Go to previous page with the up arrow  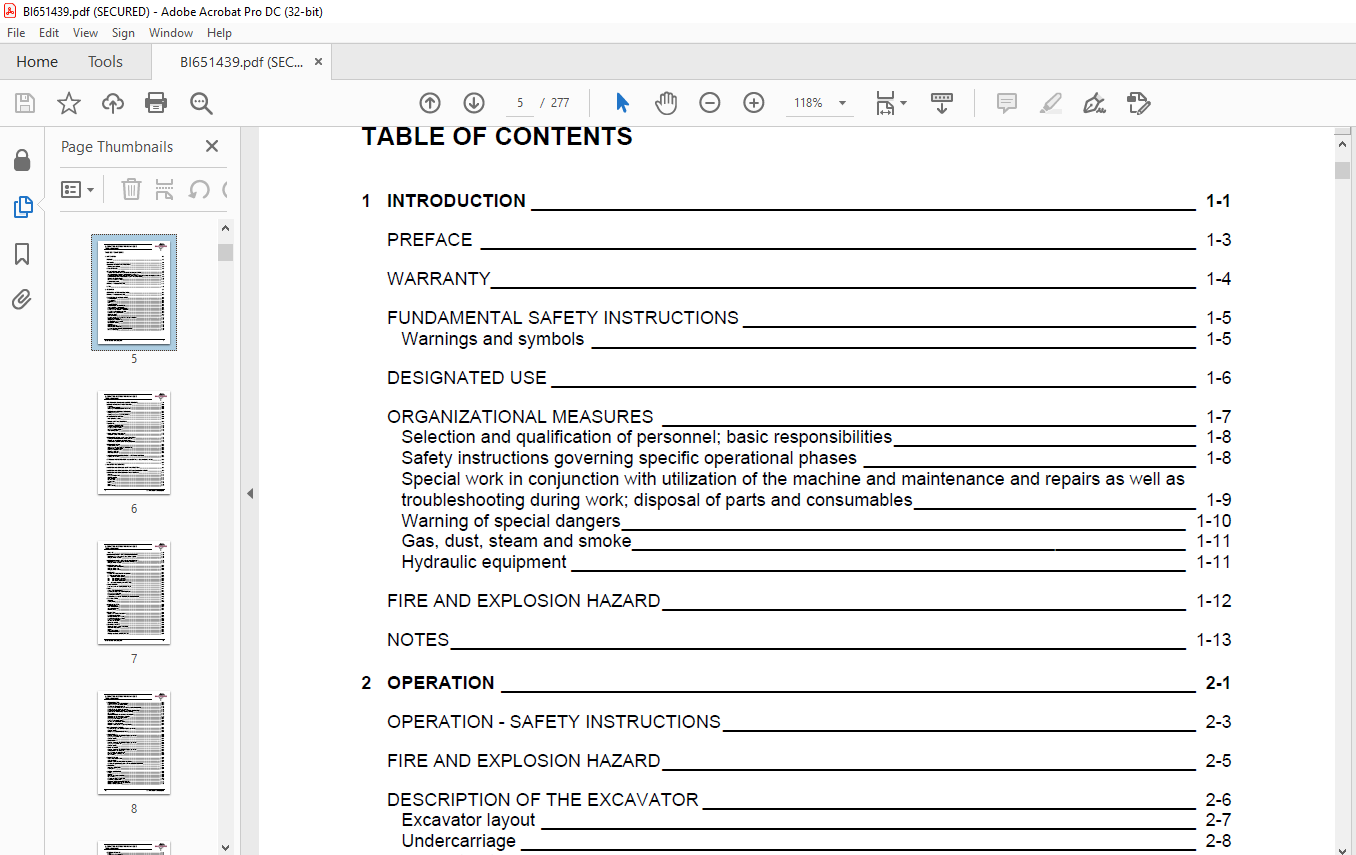pyautogui.click(x=430, y=103)
